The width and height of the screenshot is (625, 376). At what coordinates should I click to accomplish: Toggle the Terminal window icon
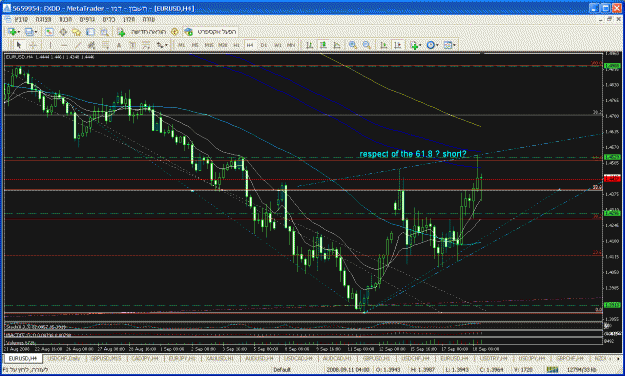pyautogui.click(x=90, y=32)
